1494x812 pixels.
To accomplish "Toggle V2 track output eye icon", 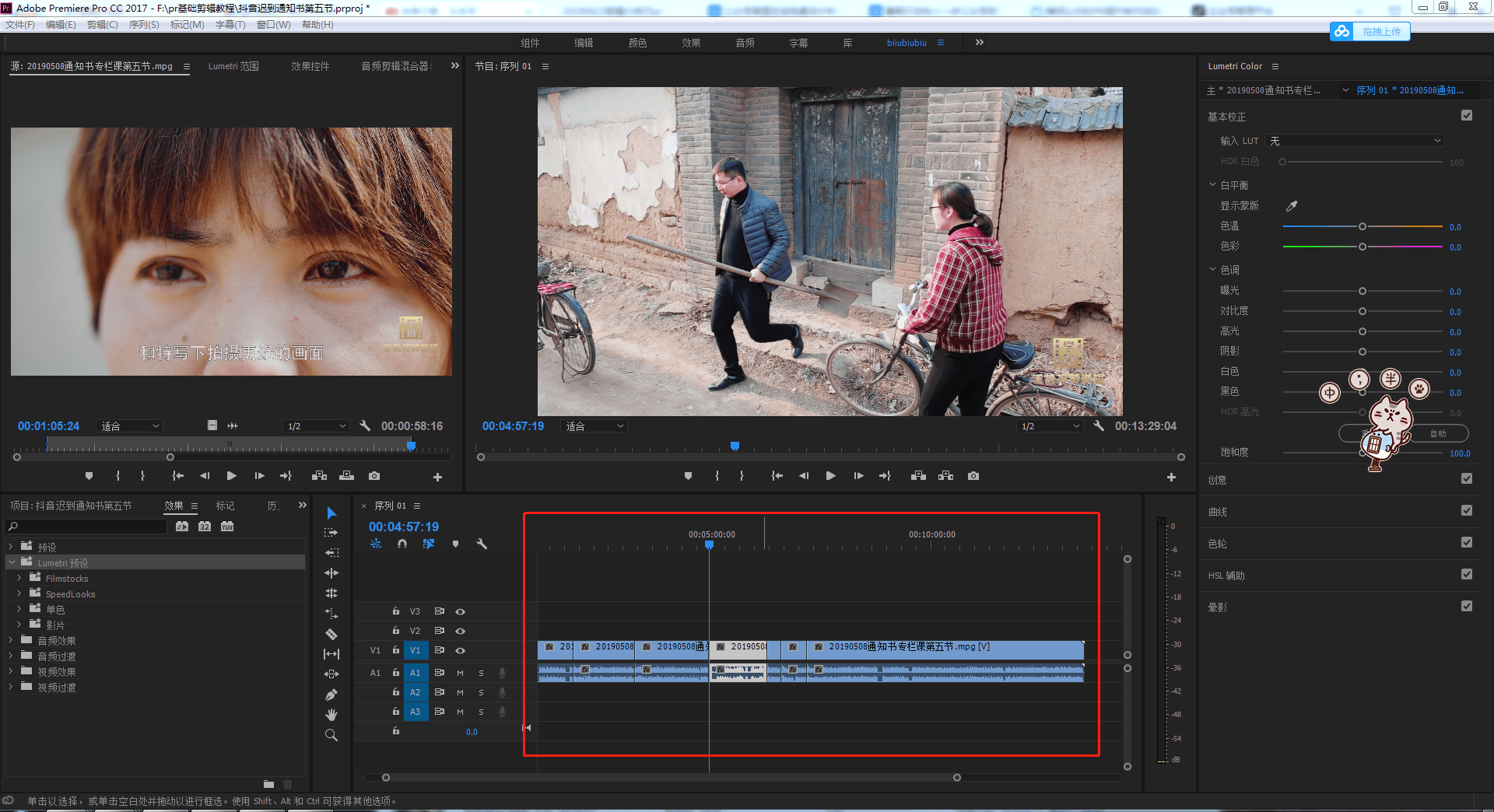I will point(461,631).
